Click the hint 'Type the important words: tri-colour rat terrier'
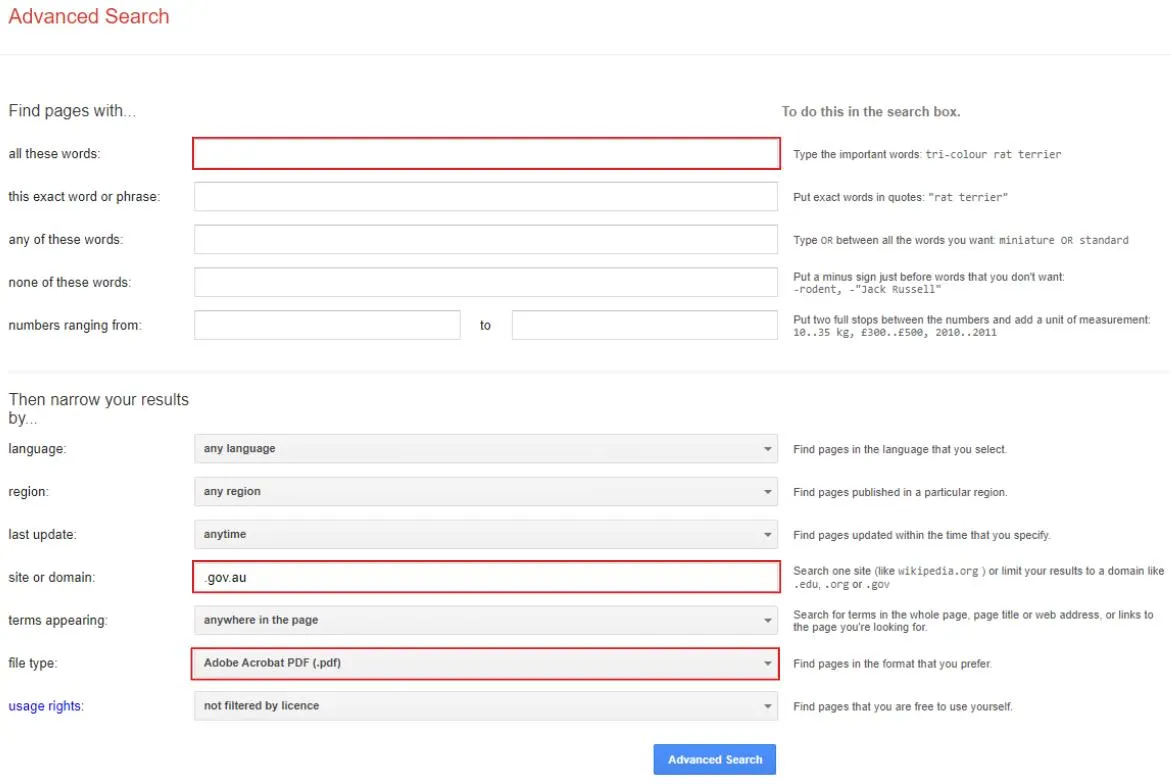This screenshot has width=1172, height=784. coord(927,155)
